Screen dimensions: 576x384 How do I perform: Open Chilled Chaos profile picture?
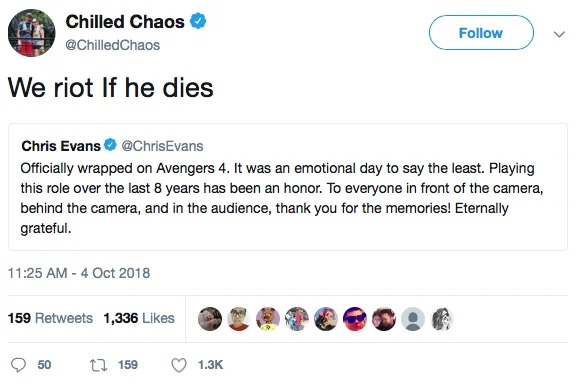click(x=32, y=33)
